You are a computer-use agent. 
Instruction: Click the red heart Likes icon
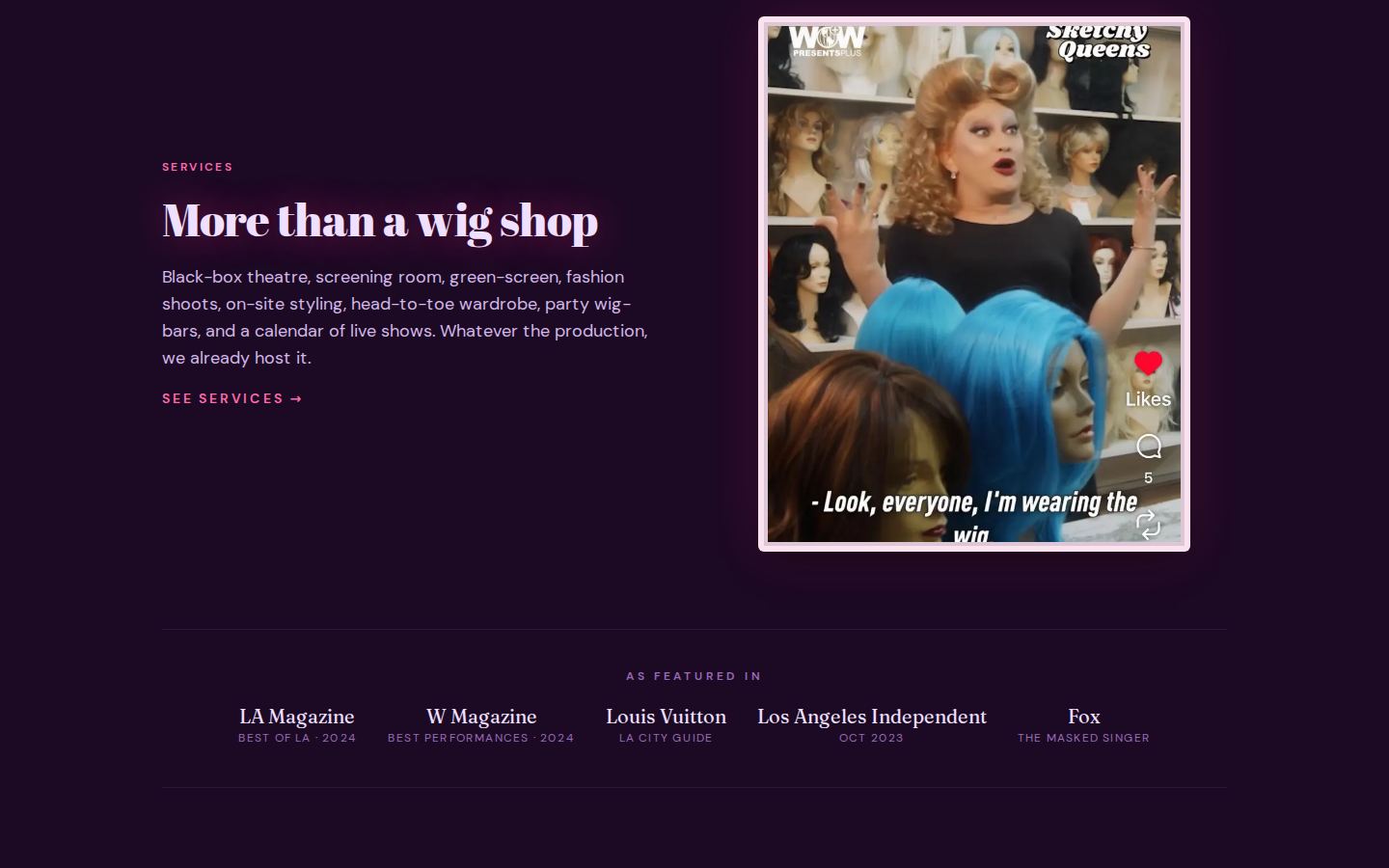tap(1148, 363)
